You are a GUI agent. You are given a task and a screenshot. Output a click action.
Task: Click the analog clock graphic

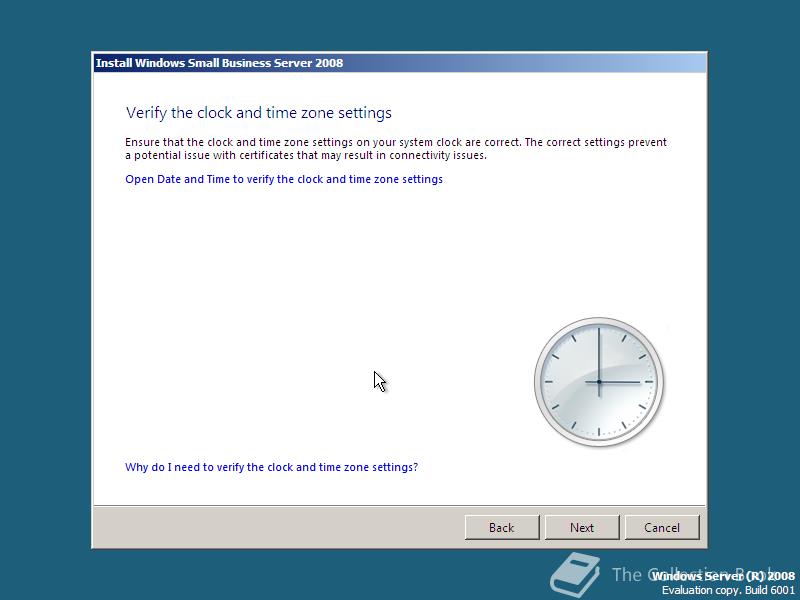pyautogui.click(x=599, y=382)
